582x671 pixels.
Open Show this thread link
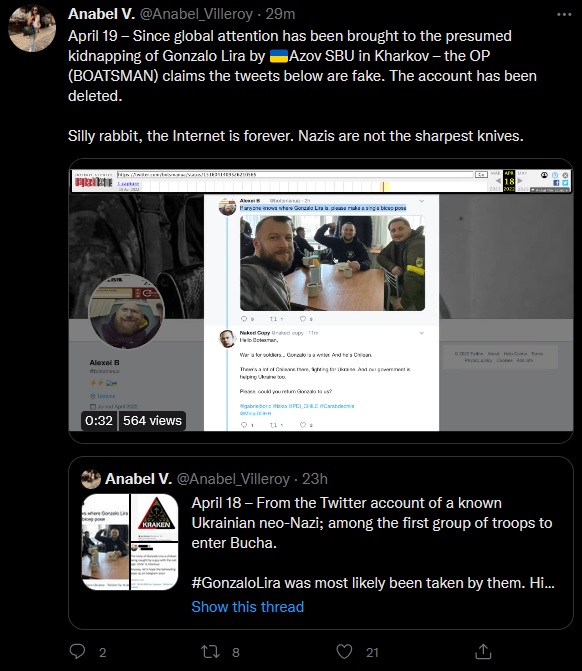coord(247,606)
